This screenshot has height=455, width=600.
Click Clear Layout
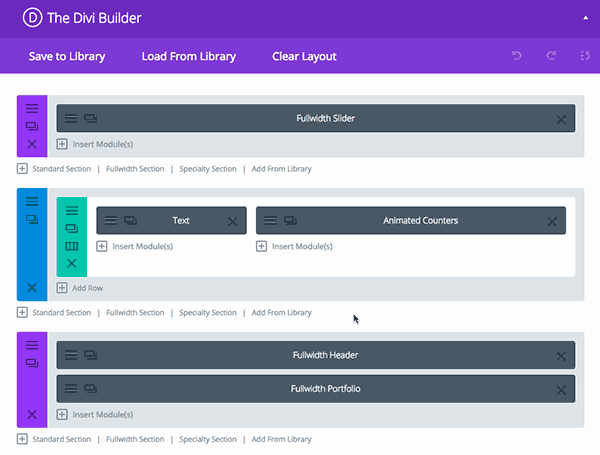304,56
